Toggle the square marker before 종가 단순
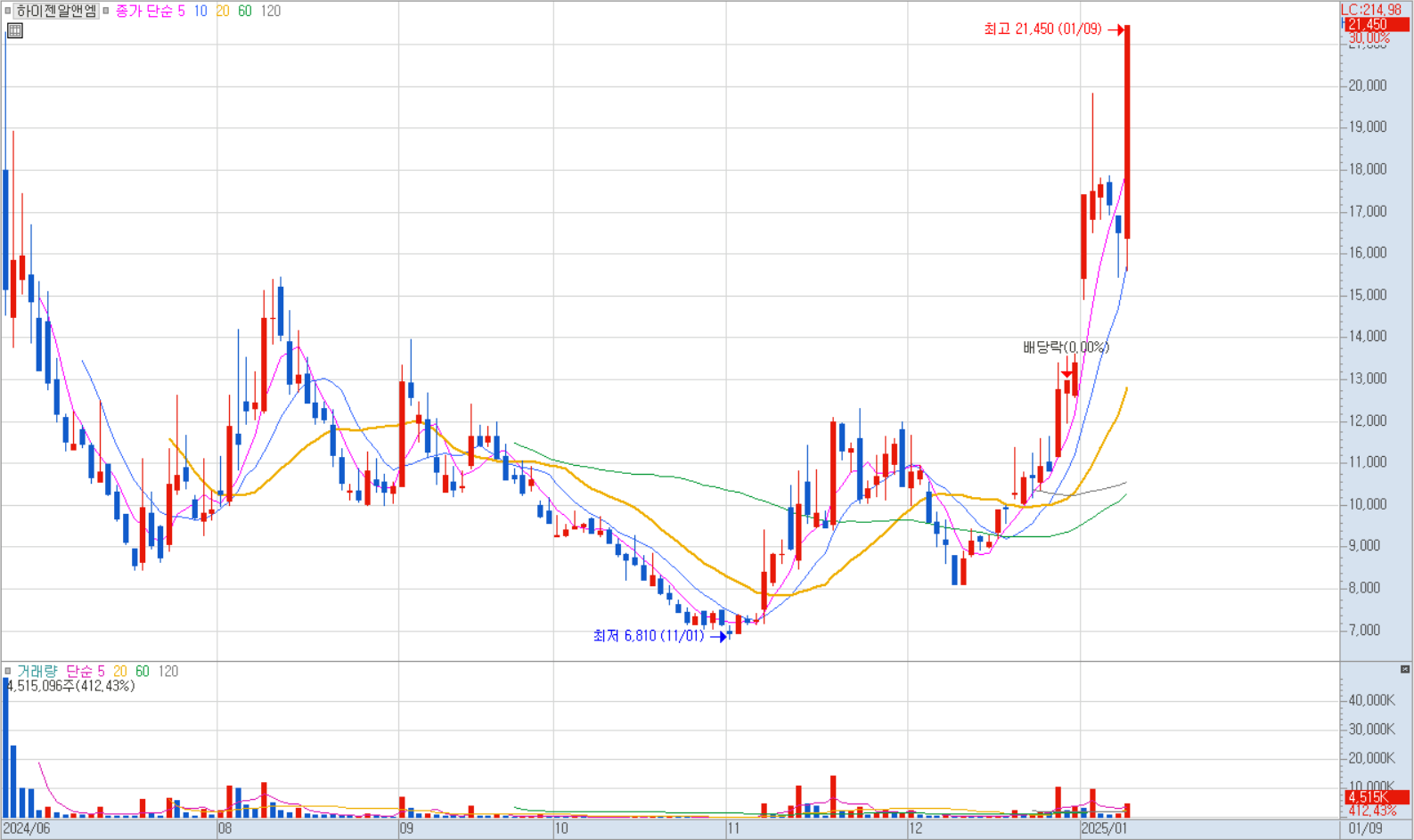The height and width of the screenshot is (840, 1414). point(106,11)
